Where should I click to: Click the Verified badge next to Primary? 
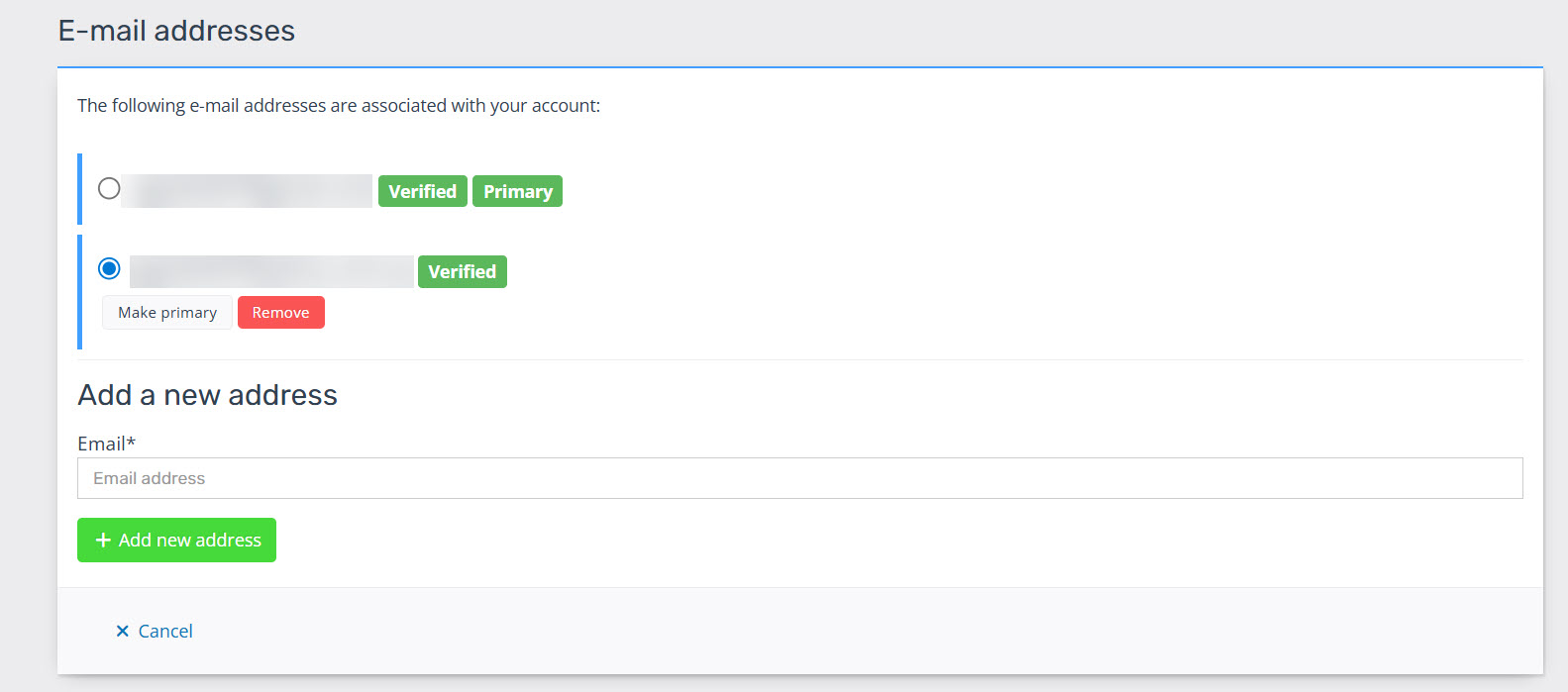click(x=422, y=192)
